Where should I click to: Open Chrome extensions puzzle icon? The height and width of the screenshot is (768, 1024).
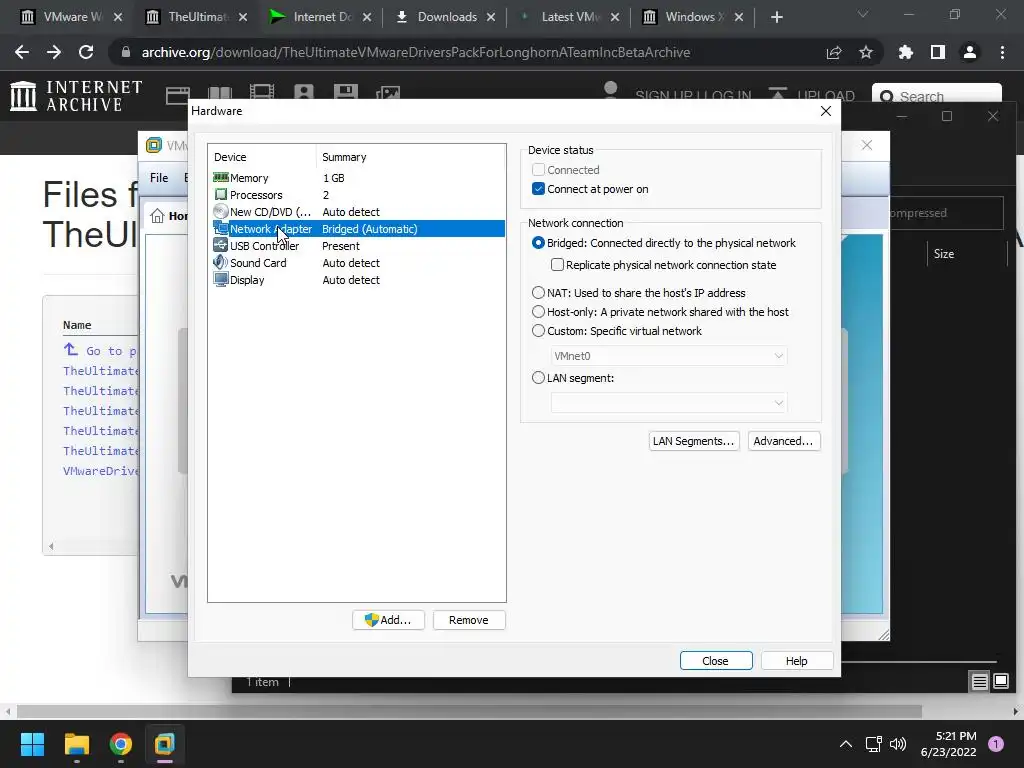tap(906, 52)
